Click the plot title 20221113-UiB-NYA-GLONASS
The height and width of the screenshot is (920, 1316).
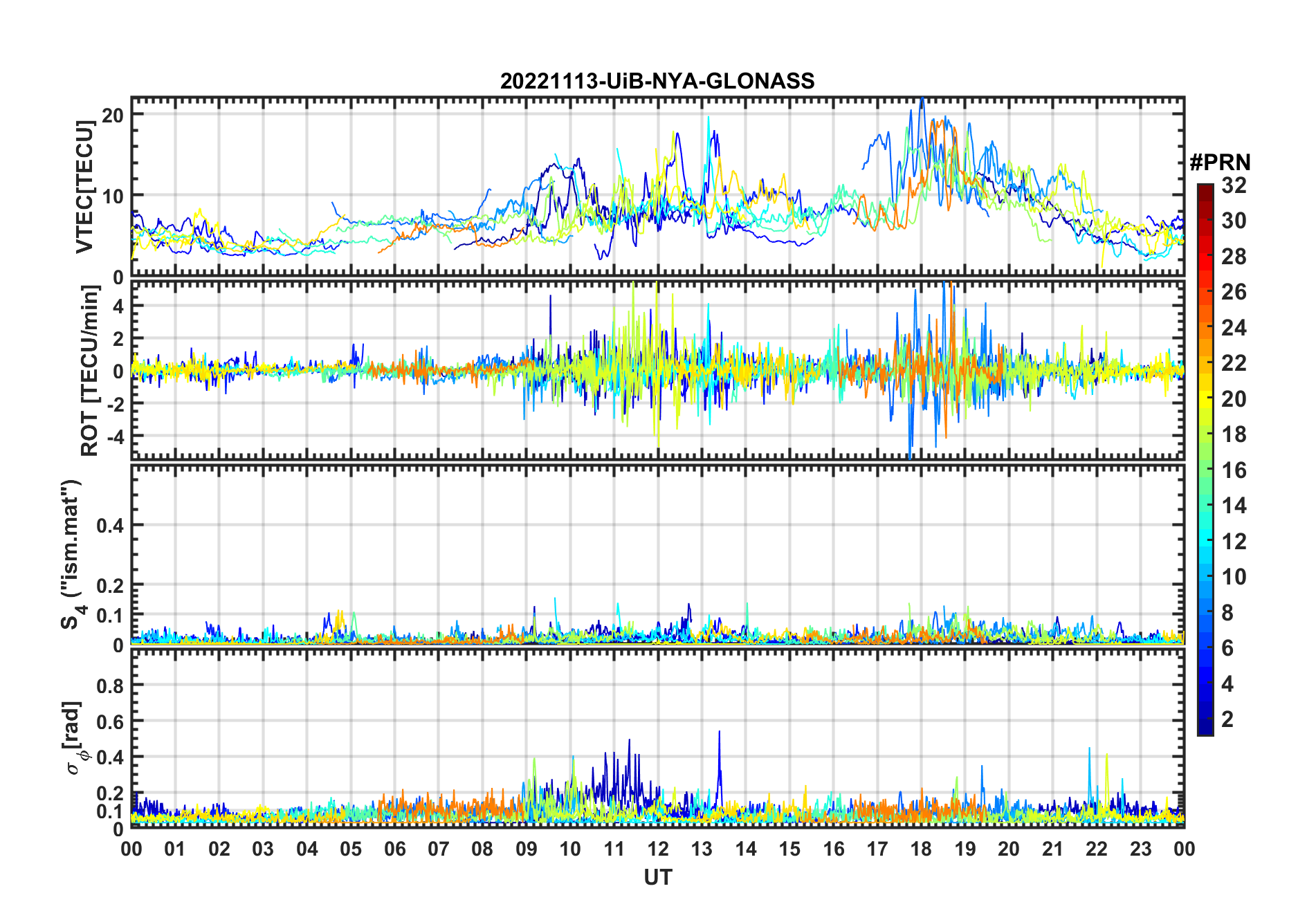(x=657, y=81)
